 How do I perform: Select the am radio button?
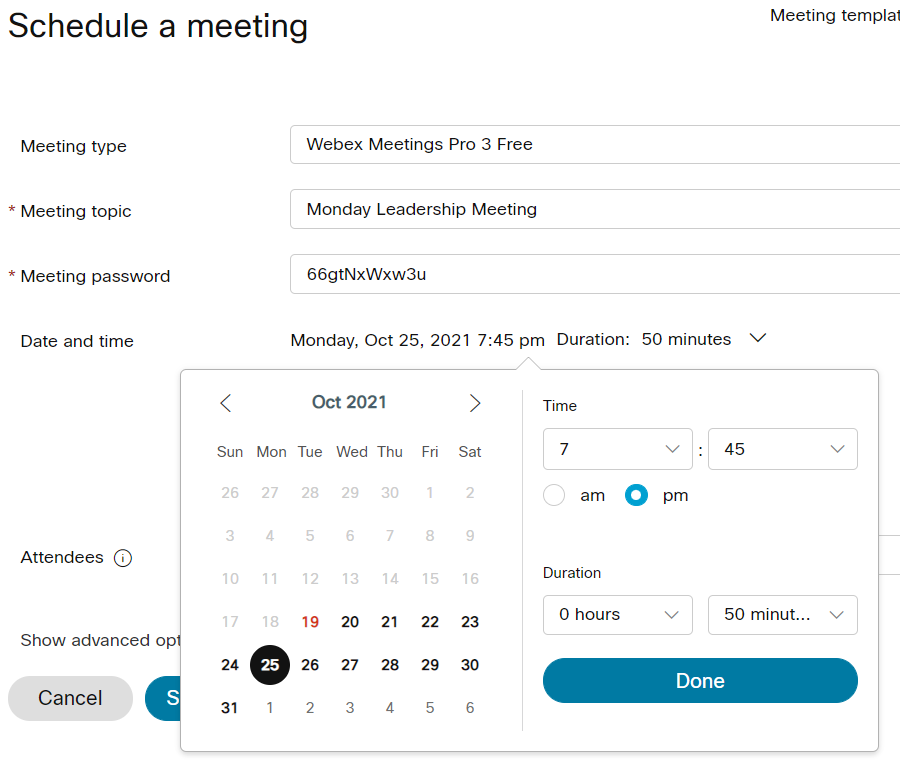(x=554, y=495)
